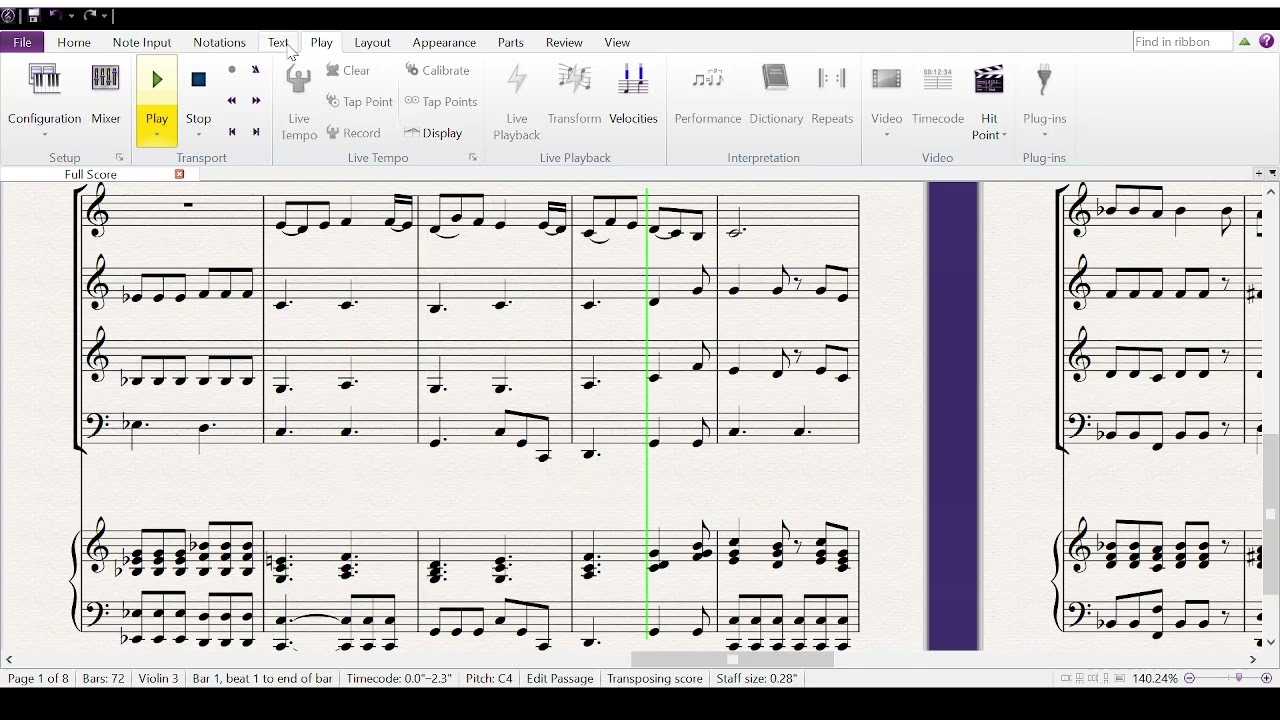Click the zoom slider handle
Image resolution: width=1280 pixels, height=720 pixels.
(1239, 678)
